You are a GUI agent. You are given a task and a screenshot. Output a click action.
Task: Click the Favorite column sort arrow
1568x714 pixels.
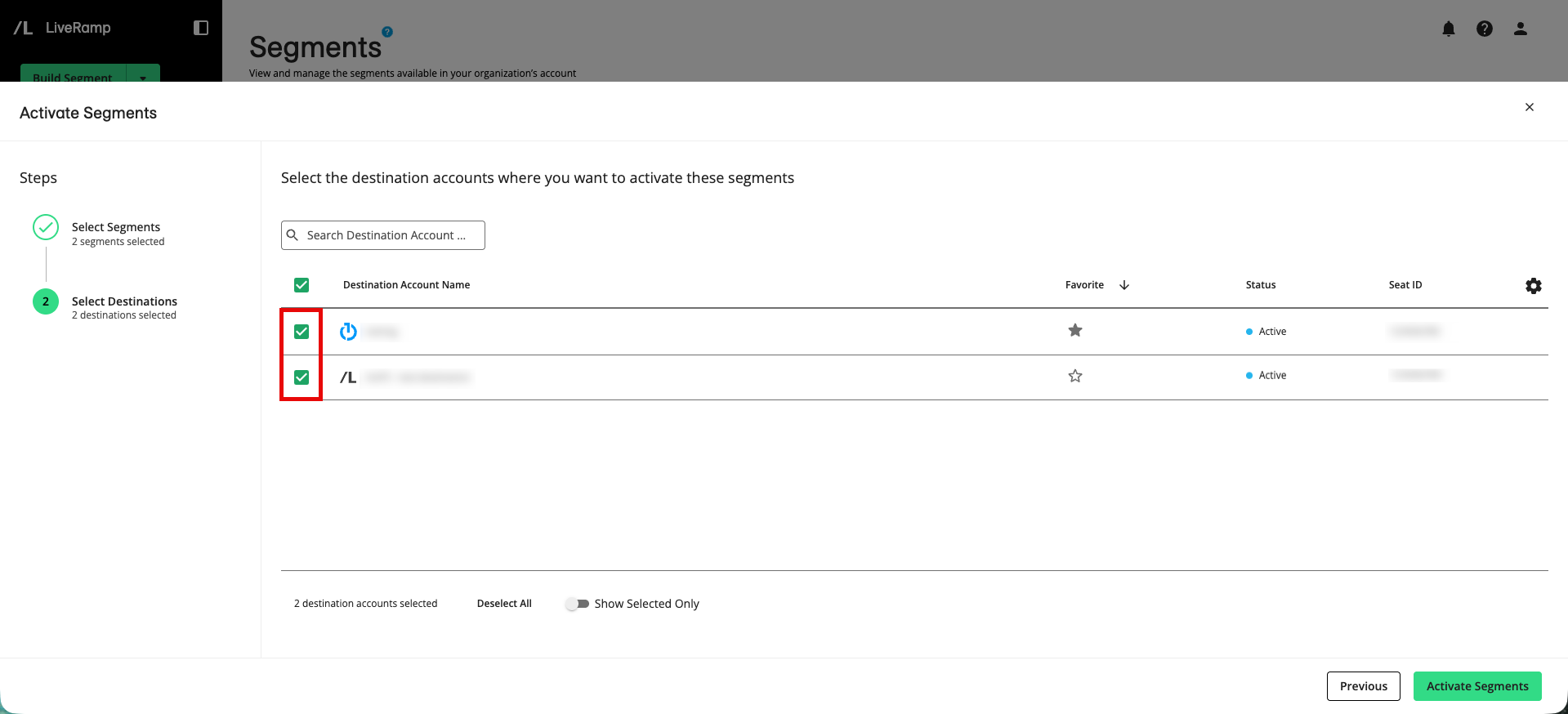click(x=1124, y=285)
